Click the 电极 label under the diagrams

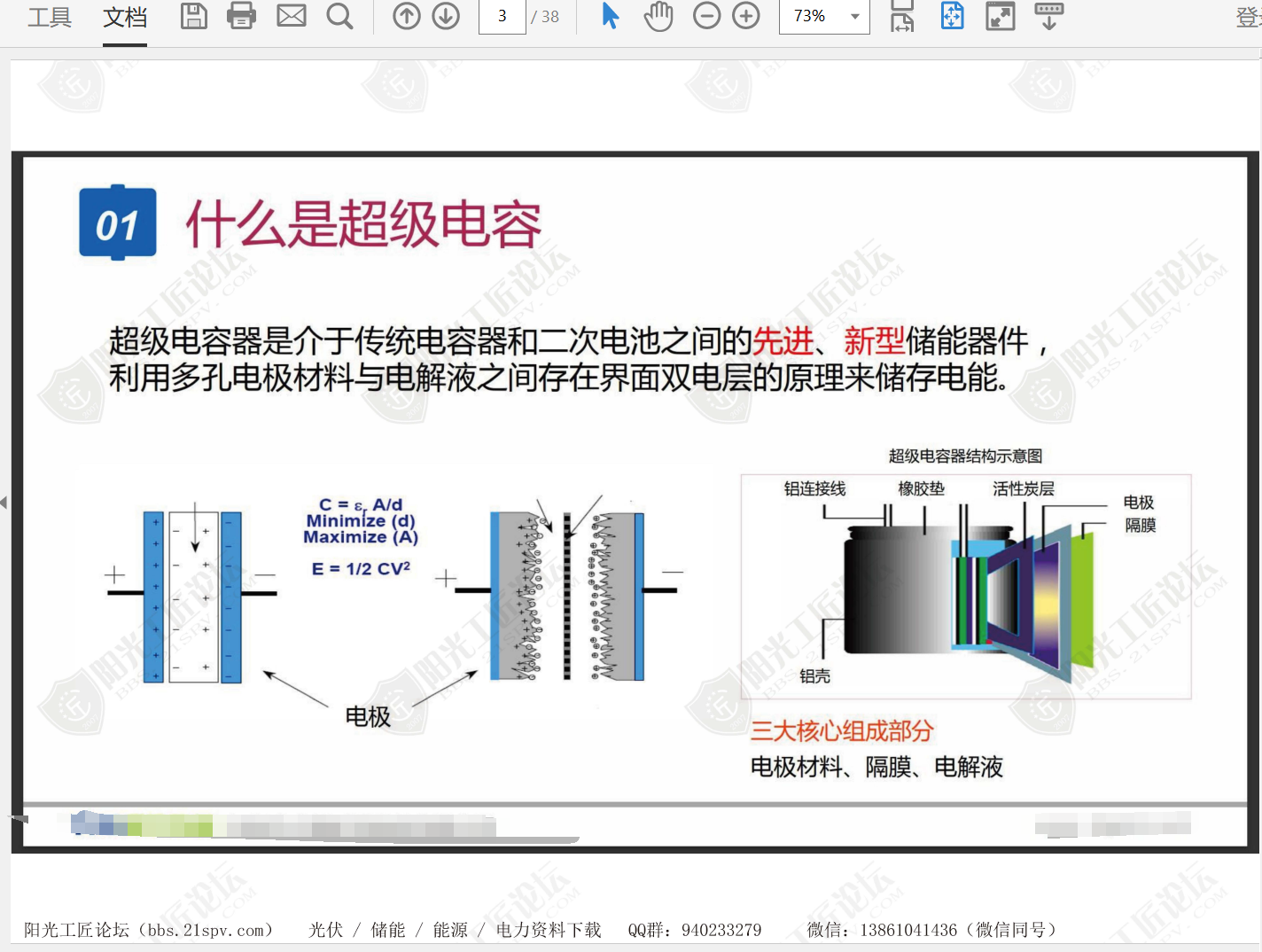coord(368,716)
